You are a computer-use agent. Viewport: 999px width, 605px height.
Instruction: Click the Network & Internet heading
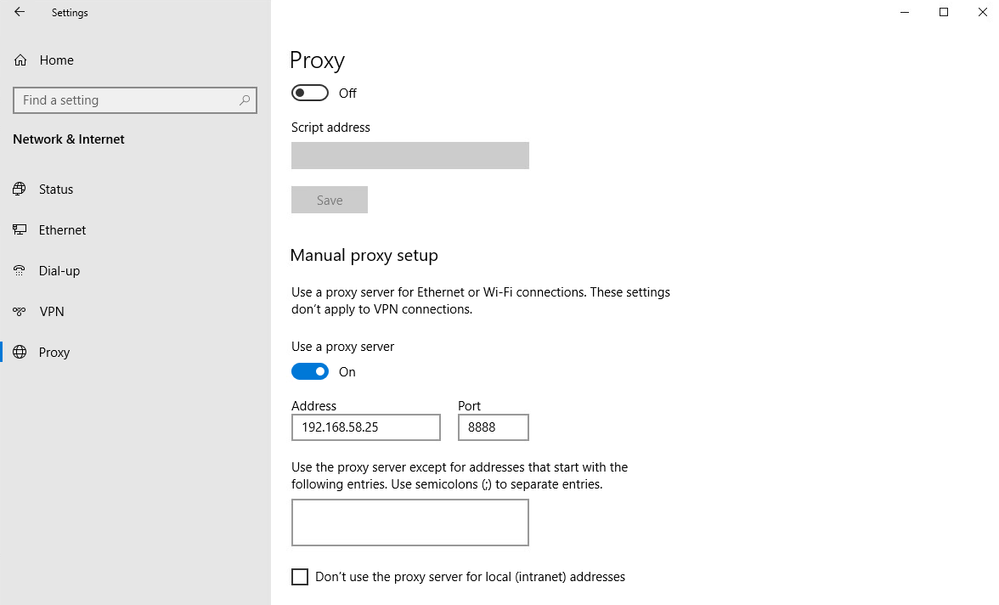(69, 139)
